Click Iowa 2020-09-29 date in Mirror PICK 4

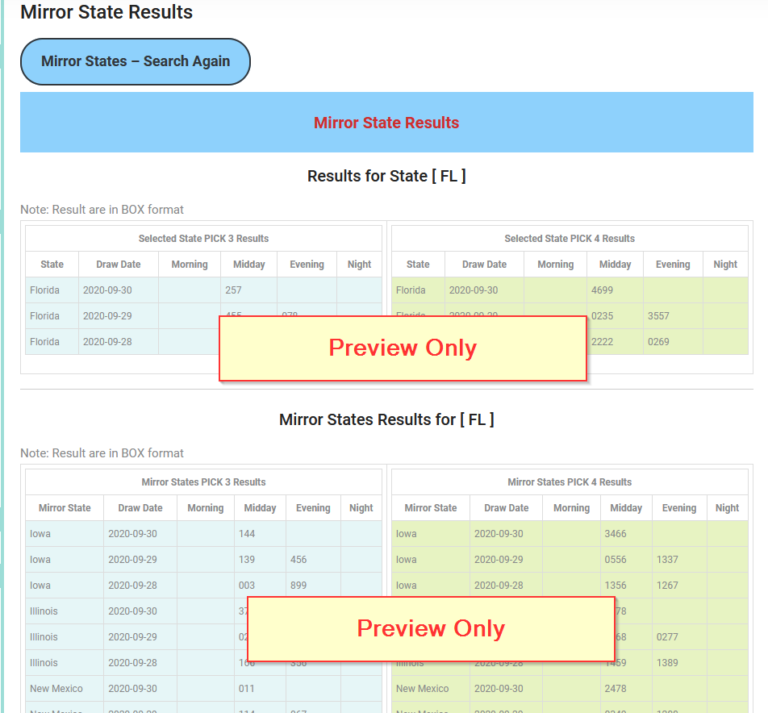499,560
